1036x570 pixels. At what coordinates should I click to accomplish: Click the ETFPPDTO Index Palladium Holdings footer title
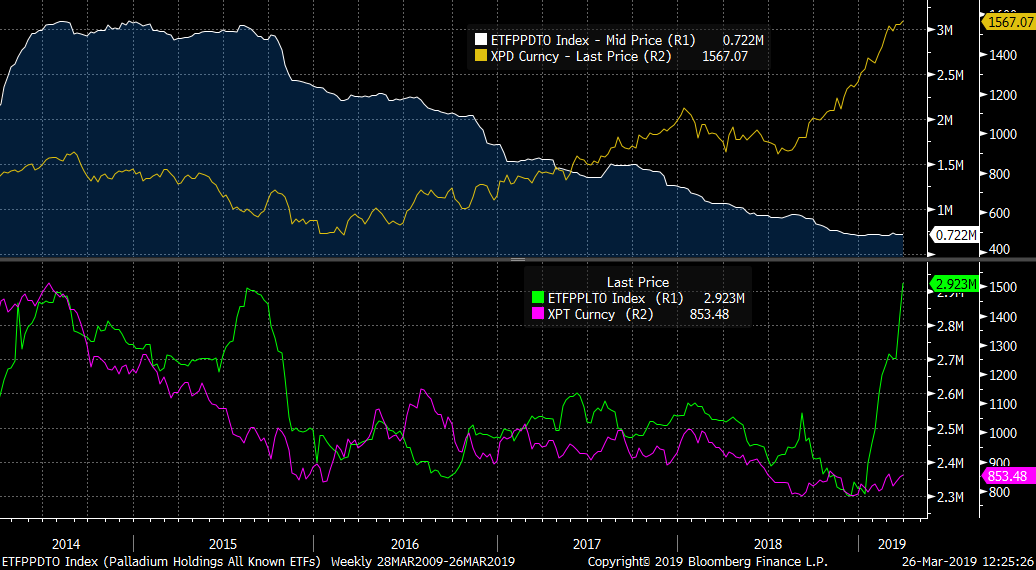click(x=161, y=562)
